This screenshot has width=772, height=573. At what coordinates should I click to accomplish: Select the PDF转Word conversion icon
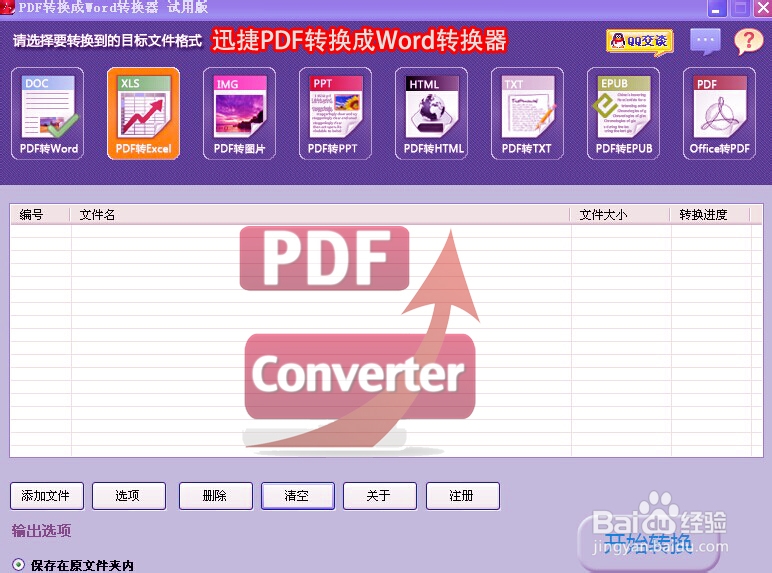tap(48, 114)
